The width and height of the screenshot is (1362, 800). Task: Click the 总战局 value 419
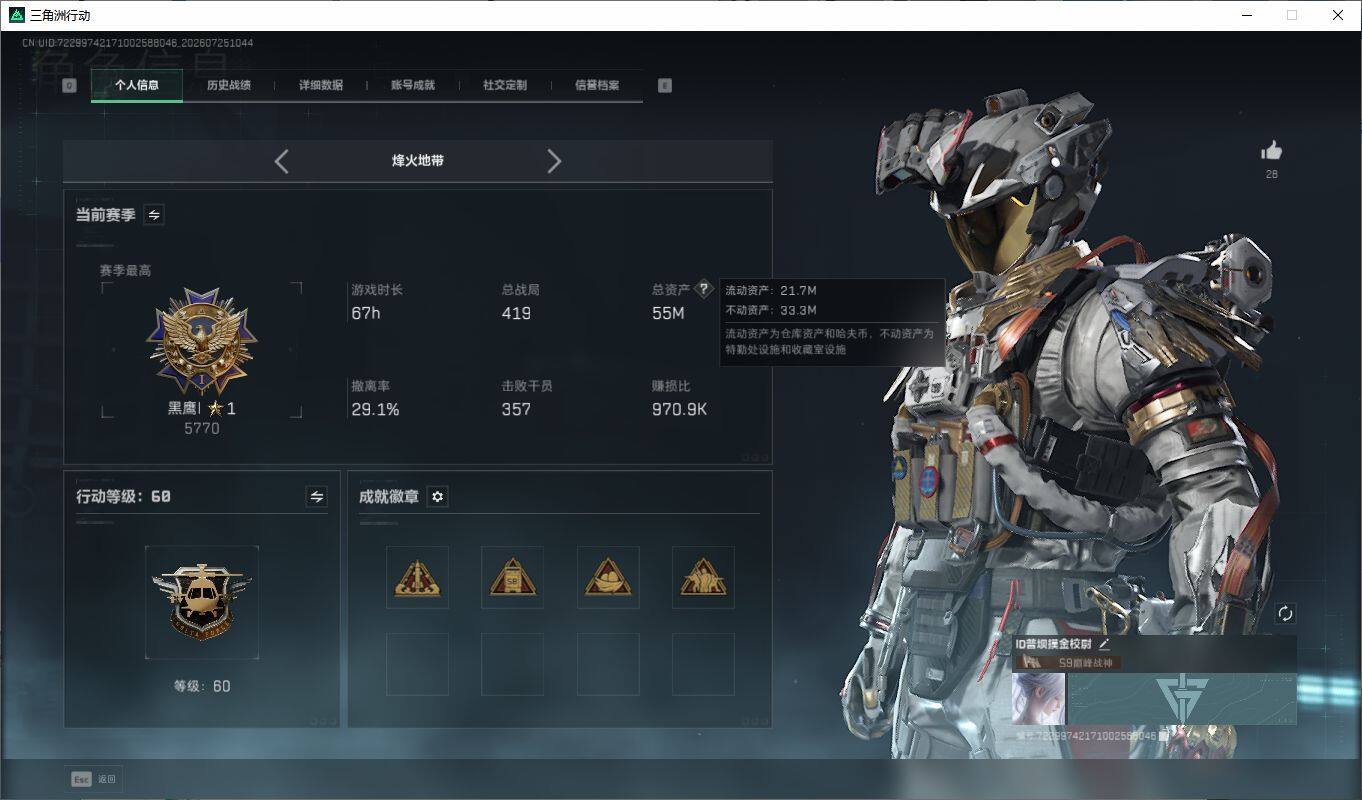[x=516, y=313]
